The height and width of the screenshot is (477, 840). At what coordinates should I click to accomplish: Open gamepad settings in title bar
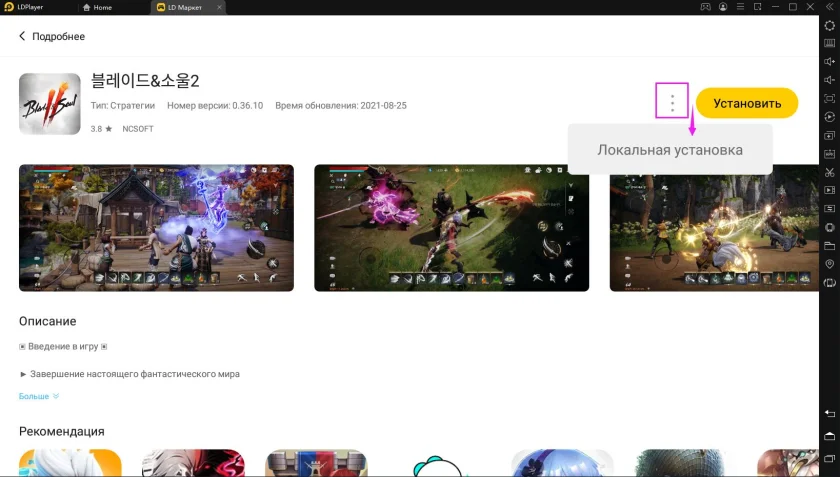click(706, 7)
